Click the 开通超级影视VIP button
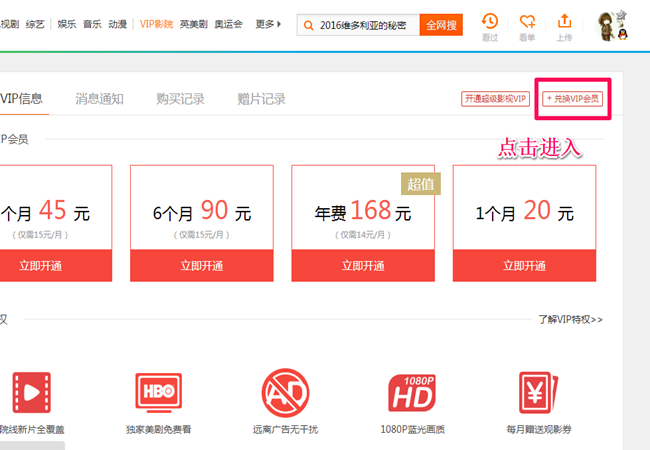 [495, 99]
